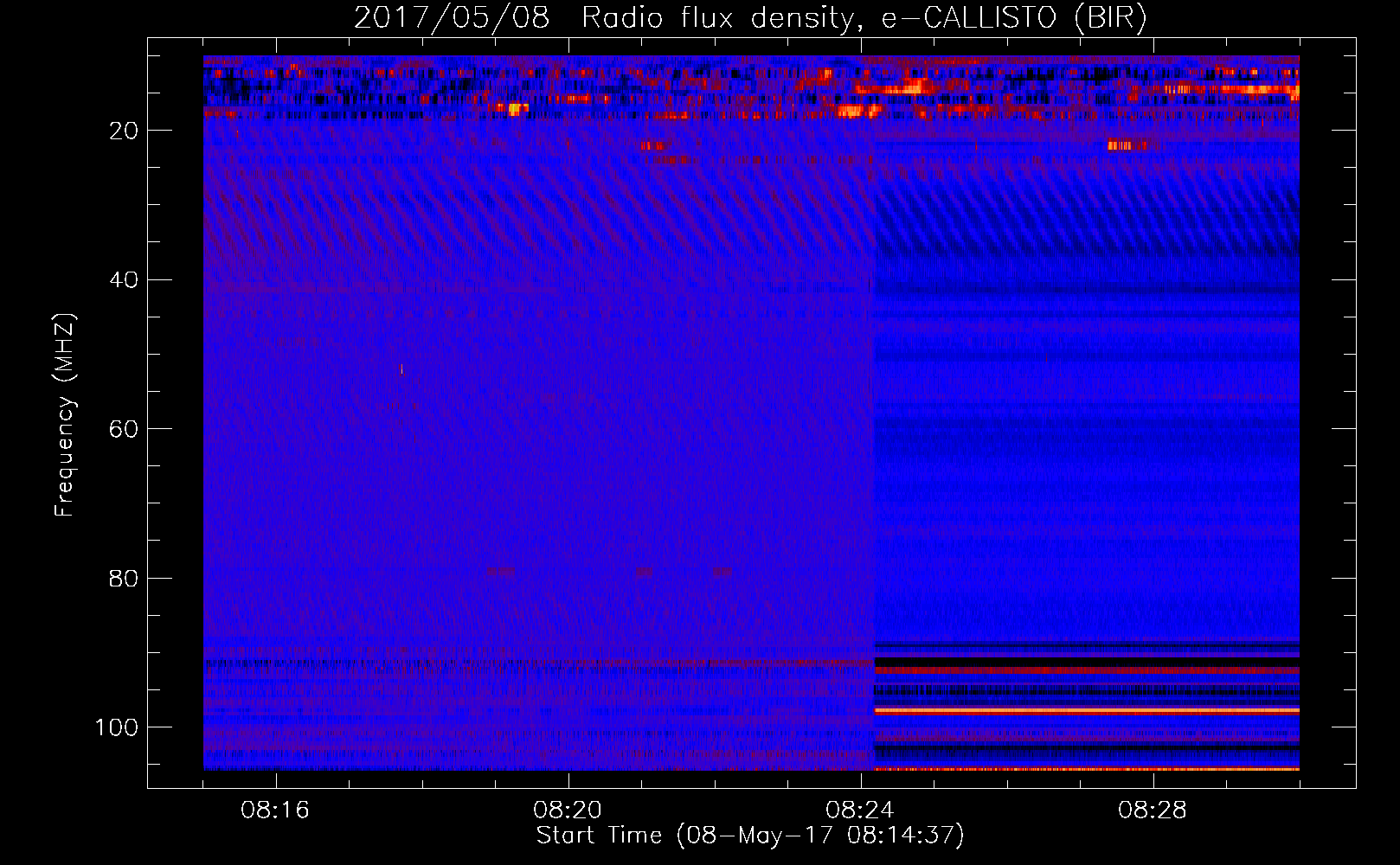
Task: Click the 'Start Time (08-May-17 08:14:37)' label
Action: pos(750,836)
